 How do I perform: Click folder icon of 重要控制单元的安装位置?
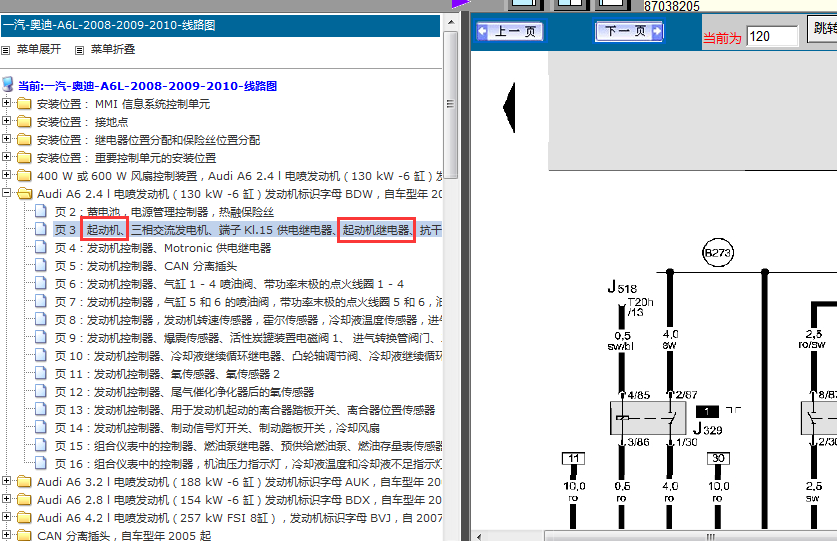(x=24, y=158)
